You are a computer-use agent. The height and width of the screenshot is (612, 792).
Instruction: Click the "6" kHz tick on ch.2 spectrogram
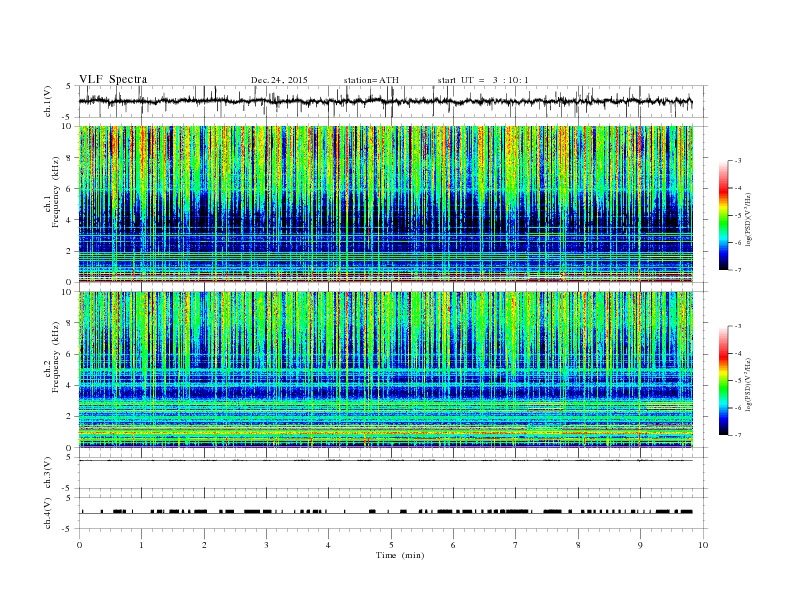[70, 354]
